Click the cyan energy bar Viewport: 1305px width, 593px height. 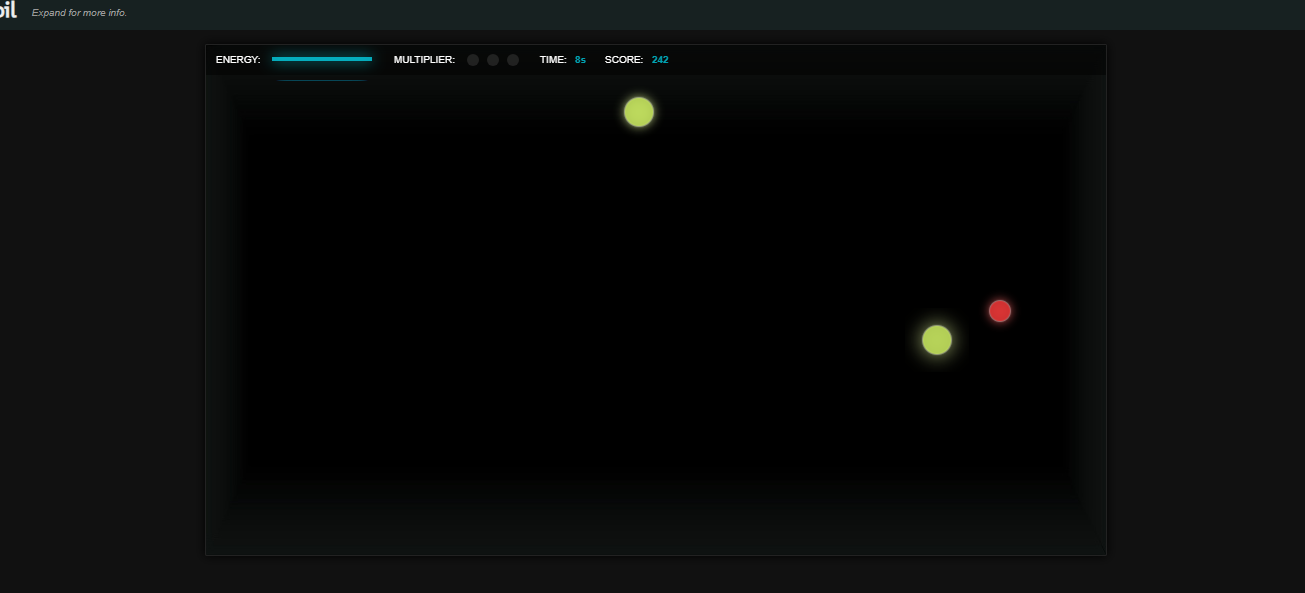coord(322,59)
